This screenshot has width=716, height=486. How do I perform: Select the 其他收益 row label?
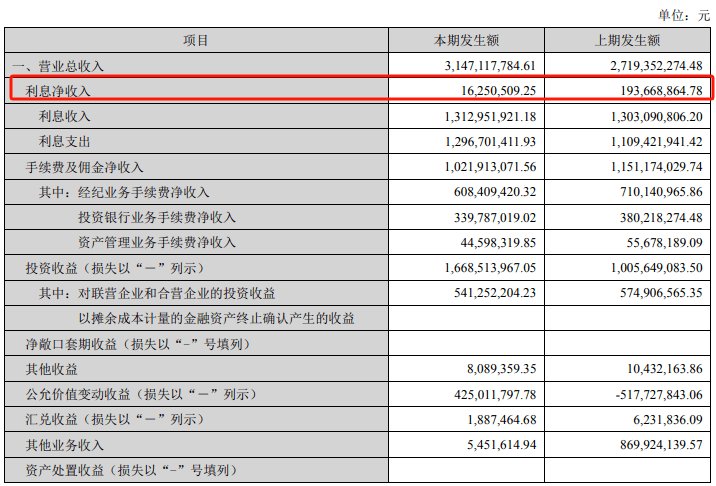[x=52, y=369]
